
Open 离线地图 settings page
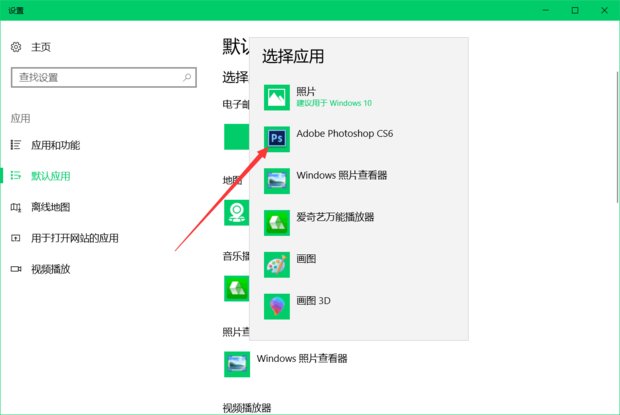(x=51, y=207)
